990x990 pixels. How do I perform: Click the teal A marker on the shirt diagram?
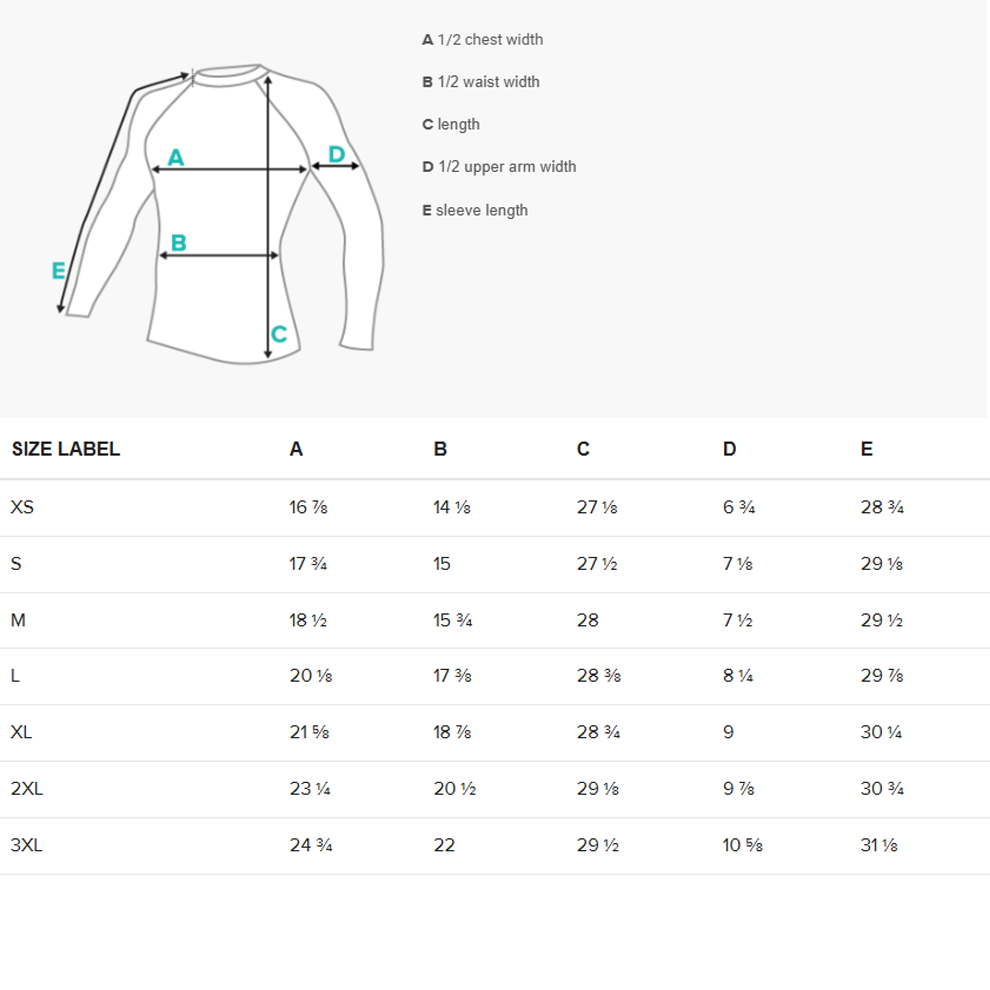pos(176,157)
